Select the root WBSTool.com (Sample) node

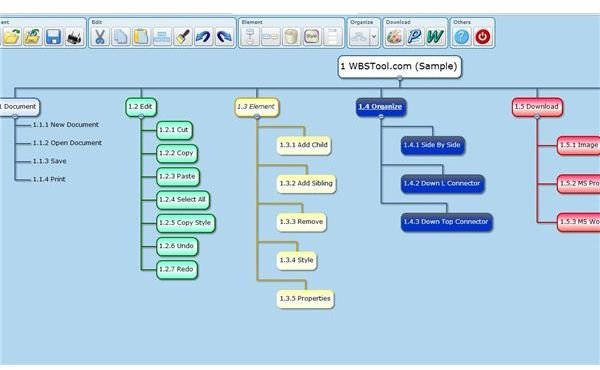(x=399, y=67)
